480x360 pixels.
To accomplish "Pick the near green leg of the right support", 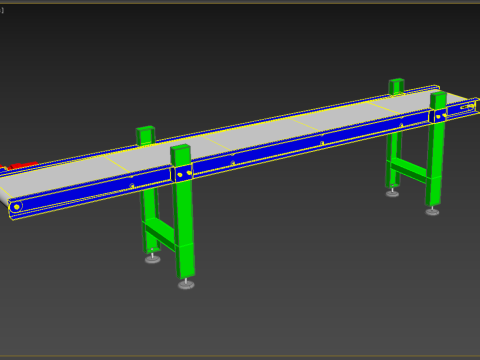I will pyautogui.click(x=436, y=150).
